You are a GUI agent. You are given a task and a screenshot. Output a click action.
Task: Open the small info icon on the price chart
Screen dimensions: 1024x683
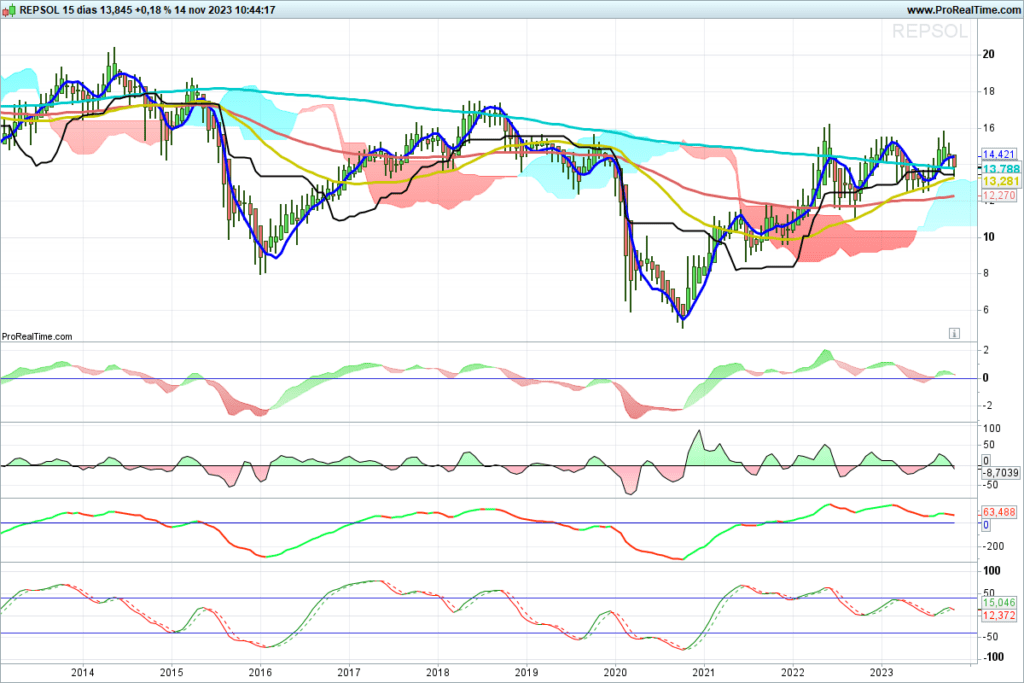(x=954, y=334)
